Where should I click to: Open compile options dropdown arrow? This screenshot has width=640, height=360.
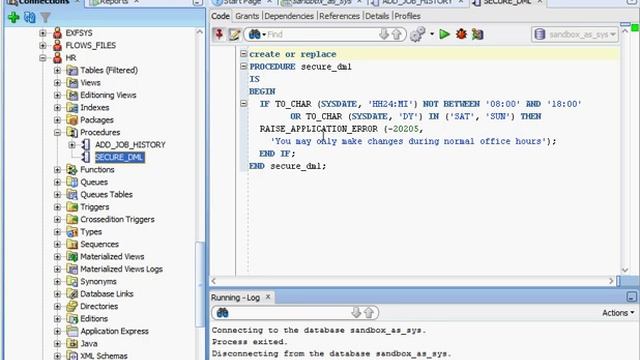pos(432,34)
